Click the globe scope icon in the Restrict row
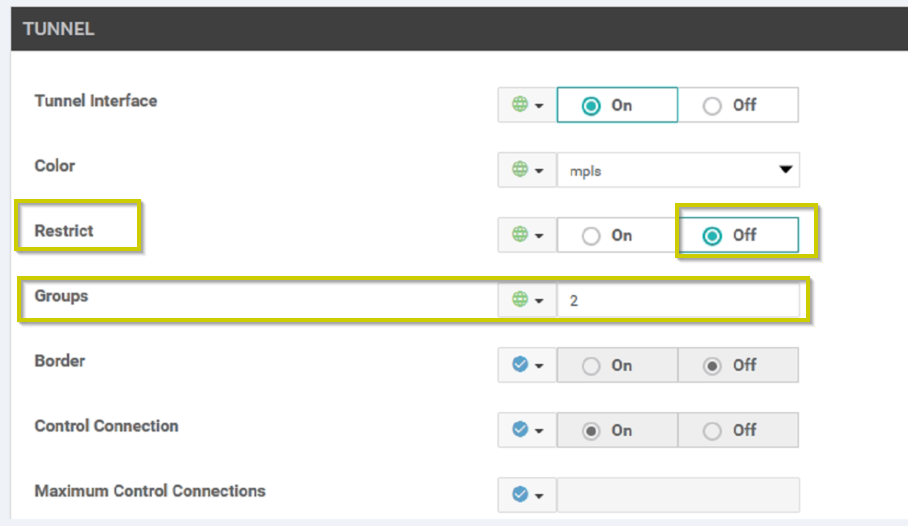The height and width of the screenshot is (526, 908). click(520, 234)
